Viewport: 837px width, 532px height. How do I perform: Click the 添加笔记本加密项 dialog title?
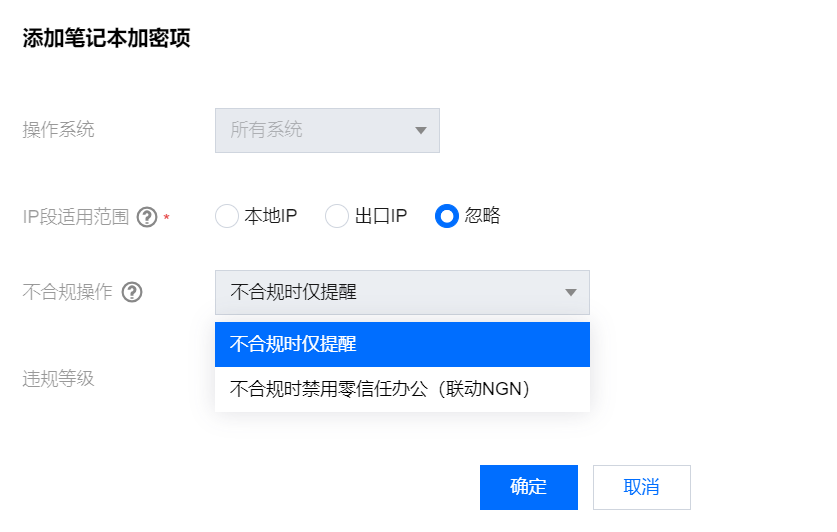[106, 39]
